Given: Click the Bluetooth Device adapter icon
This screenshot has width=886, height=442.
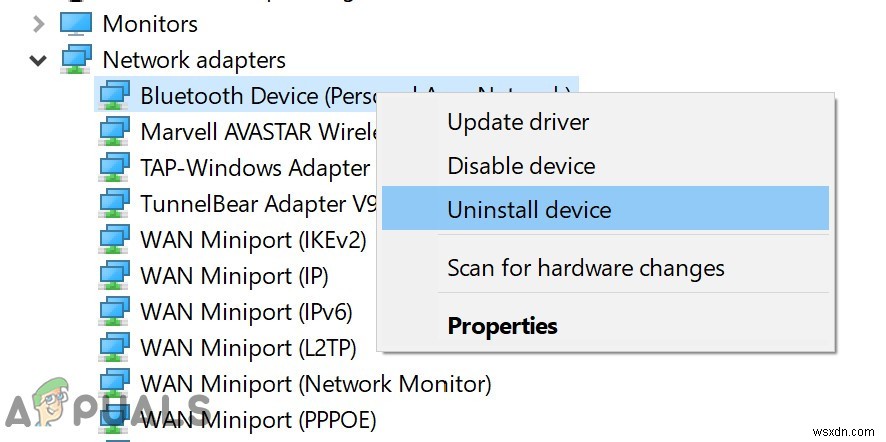Looking at the screenshot, I should tap(116, 96).
